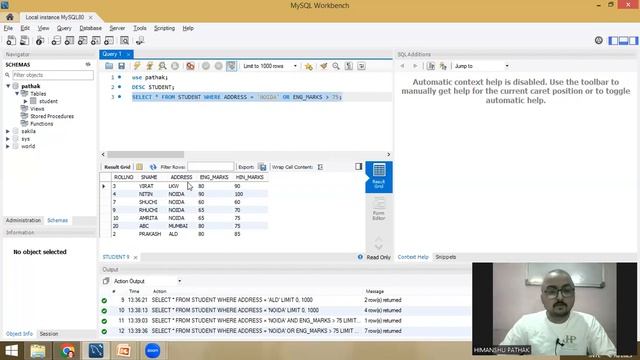Toggle the right sidebar panel visibility
This screenshot has width=640, height=360.
[633, 40]
